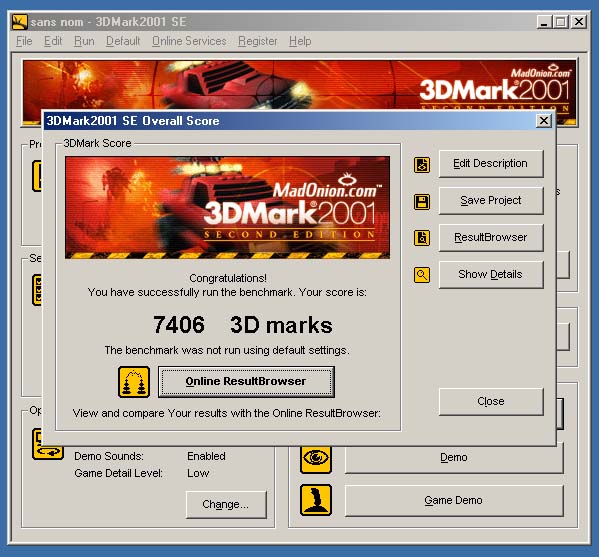The image size is (599, 557).
Task: Click the 'Demo Sounds:' label
Action: (x=109, y=456)
